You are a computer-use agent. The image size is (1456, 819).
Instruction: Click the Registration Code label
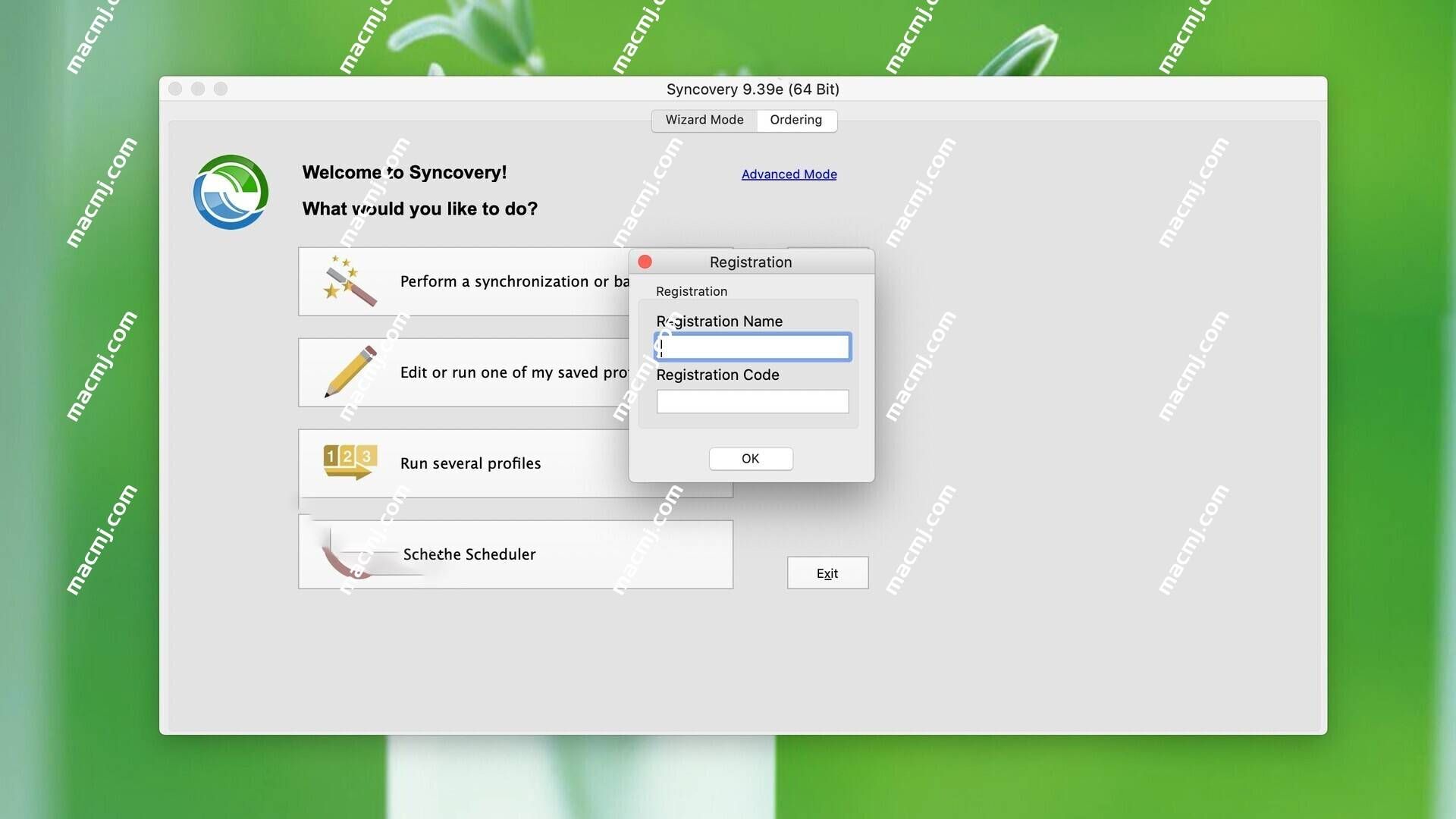[717, 375]
